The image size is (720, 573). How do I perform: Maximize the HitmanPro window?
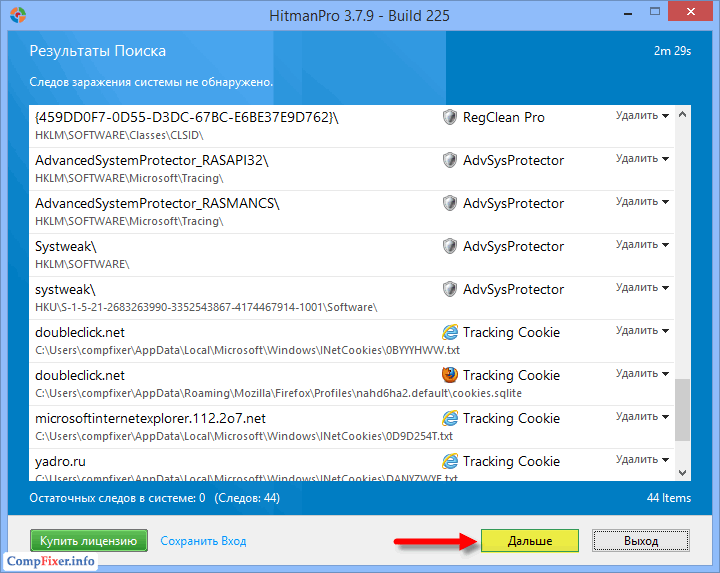coord(655,12)
